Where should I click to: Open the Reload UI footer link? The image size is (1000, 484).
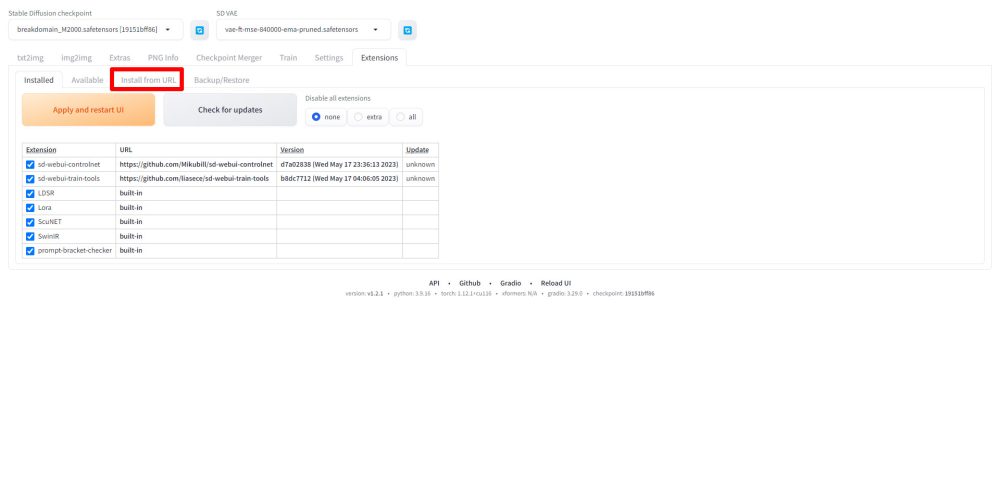click(x=556, y=283)
